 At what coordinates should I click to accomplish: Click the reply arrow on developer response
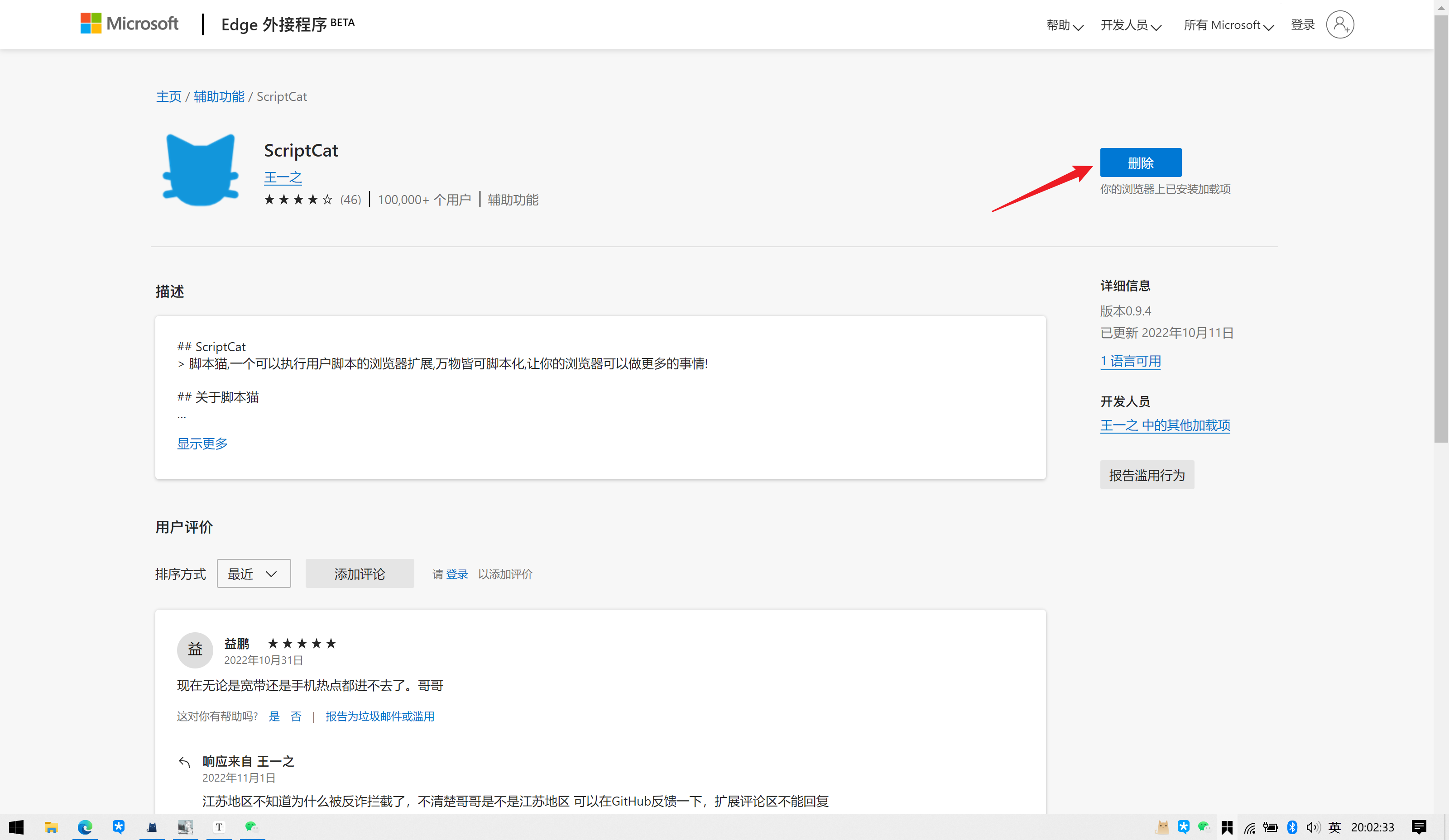pyautogui.click(x=185, y=762)
